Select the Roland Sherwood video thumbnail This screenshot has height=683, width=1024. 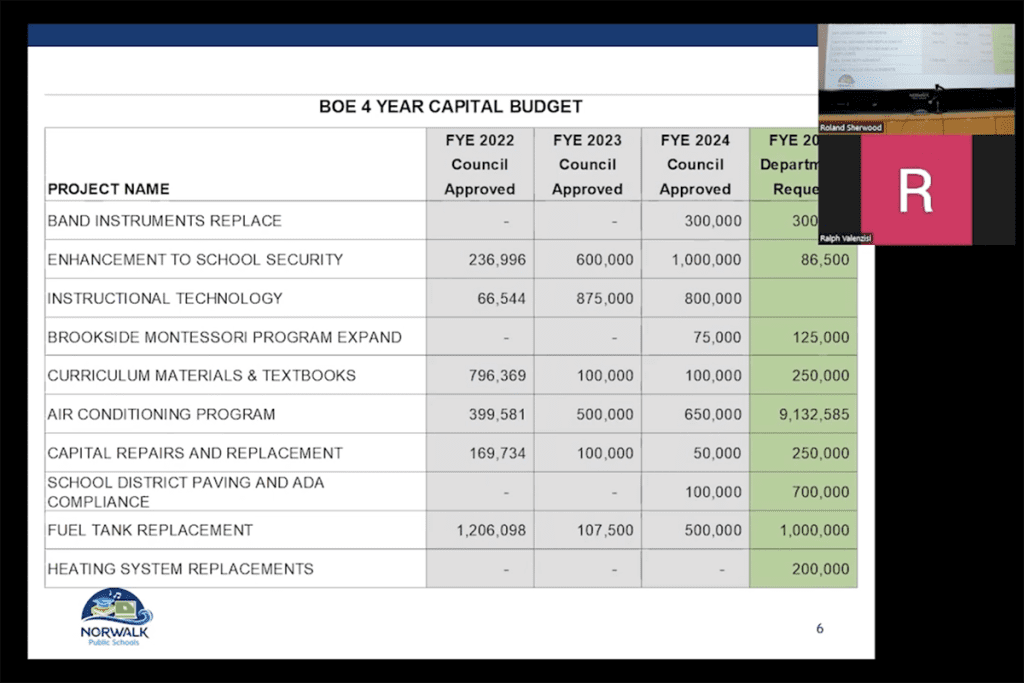(x=916, y=79)
